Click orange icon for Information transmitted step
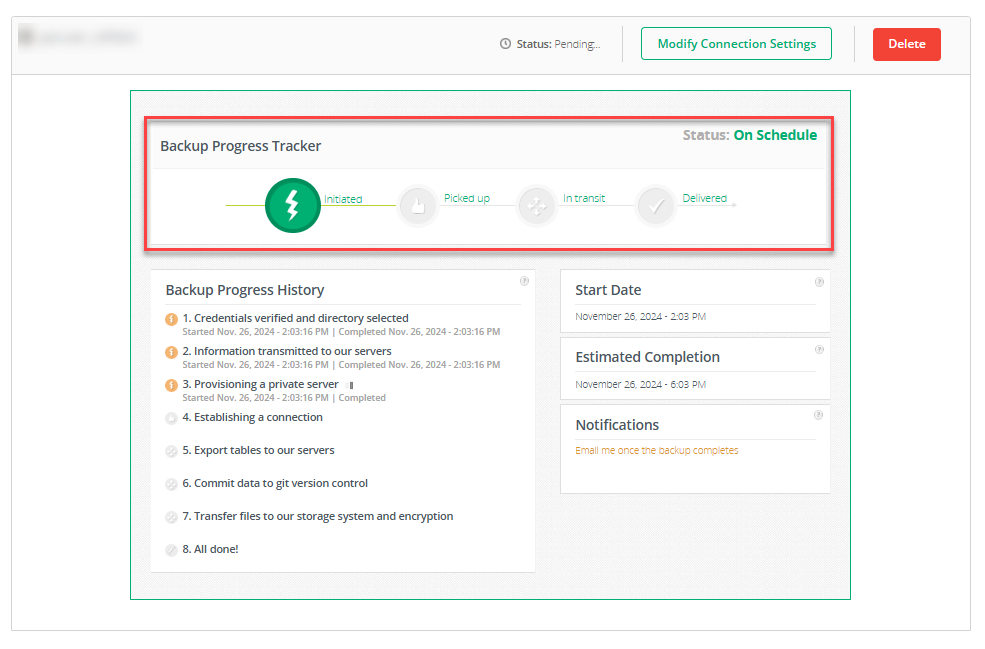 click(x=171, y=352)
